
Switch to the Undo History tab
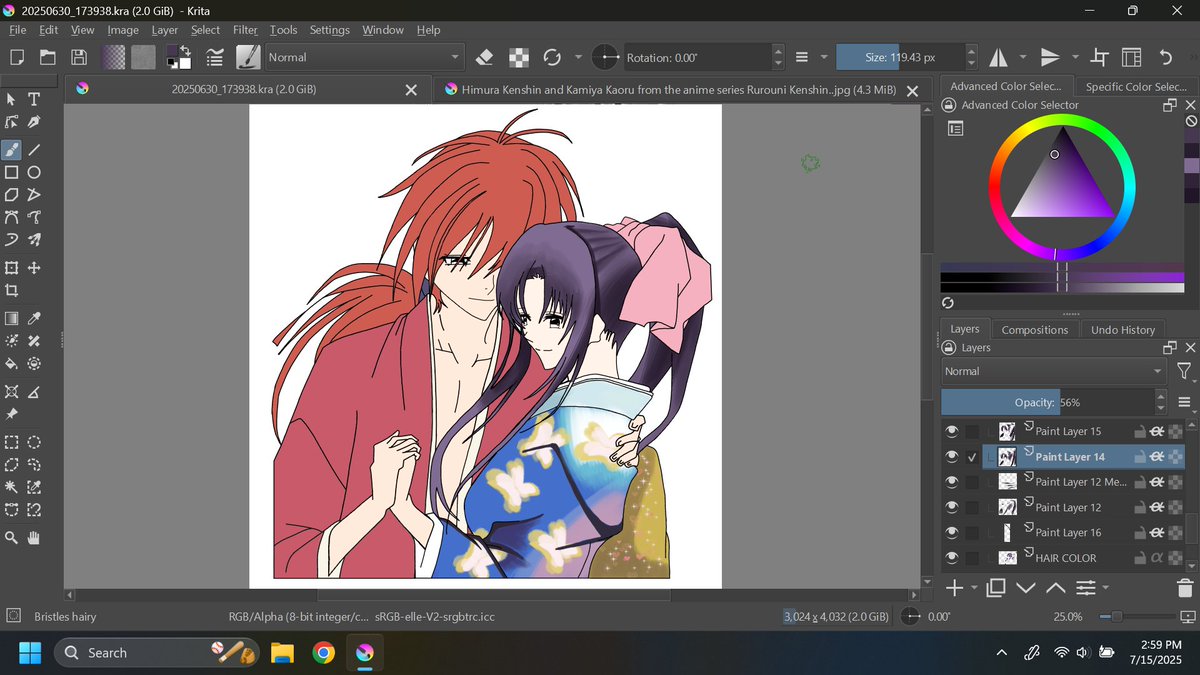click(1122, 329)
